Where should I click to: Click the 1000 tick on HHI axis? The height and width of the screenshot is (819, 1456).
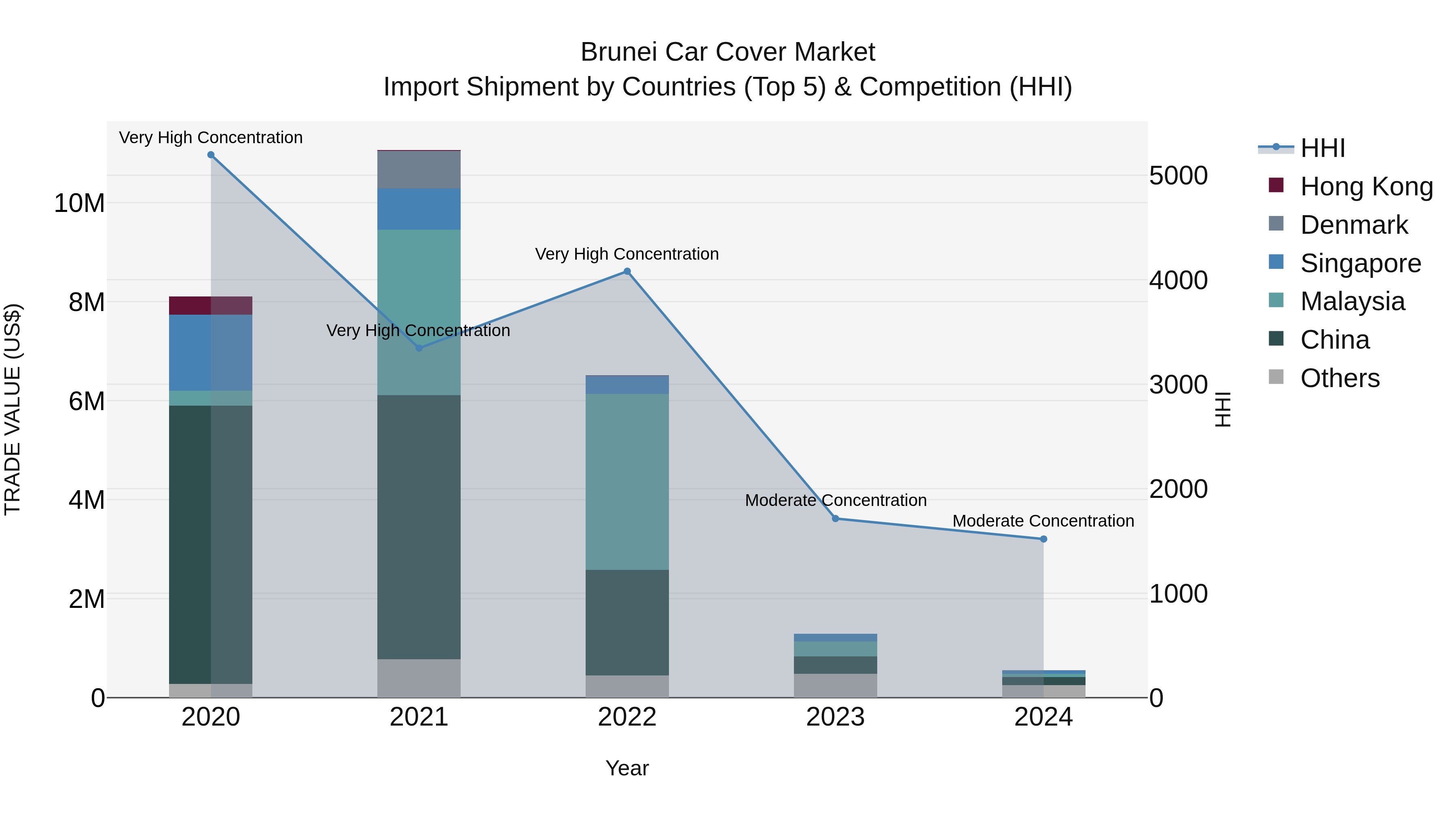point(1179,594)
